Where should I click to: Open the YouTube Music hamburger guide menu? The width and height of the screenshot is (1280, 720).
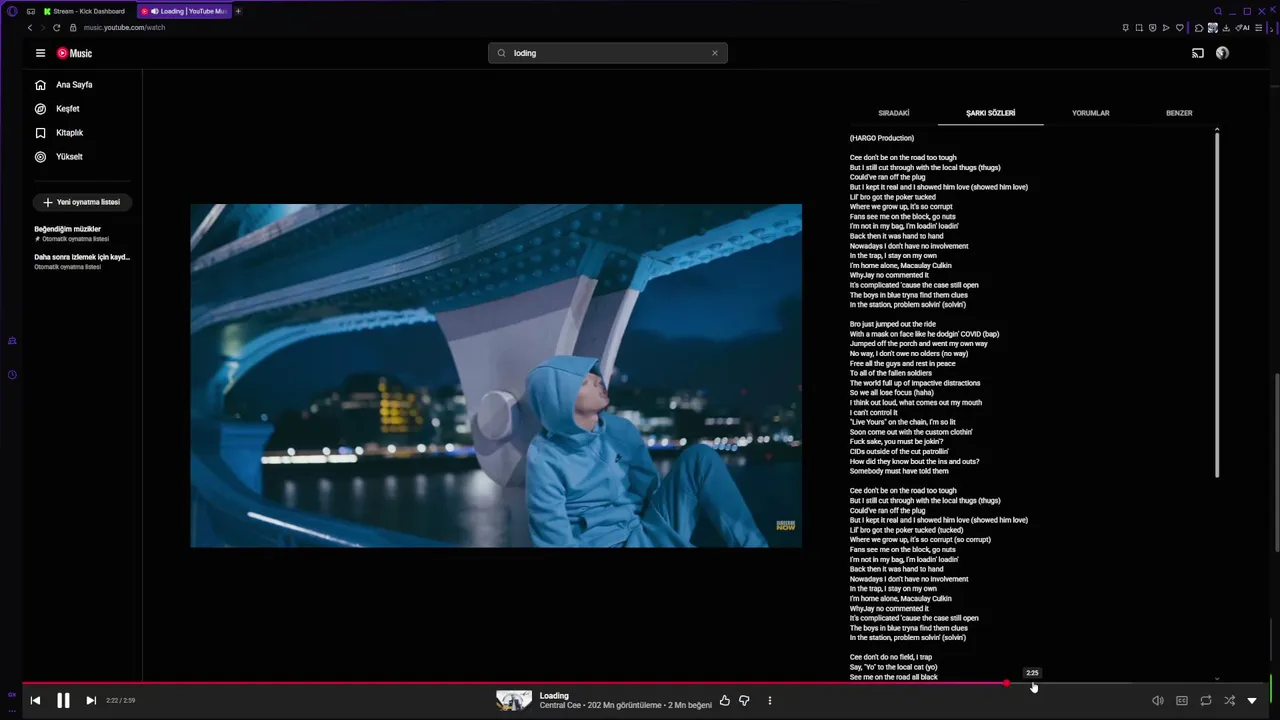click(40, 53)
